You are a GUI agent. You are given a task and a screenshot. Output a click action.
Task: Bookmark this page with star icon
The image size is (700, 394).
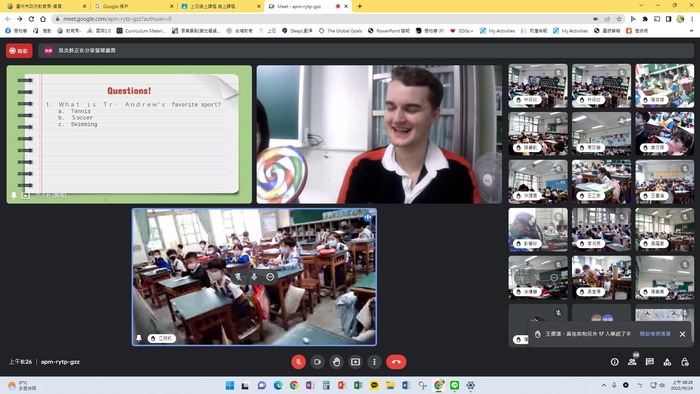(619, 19)
